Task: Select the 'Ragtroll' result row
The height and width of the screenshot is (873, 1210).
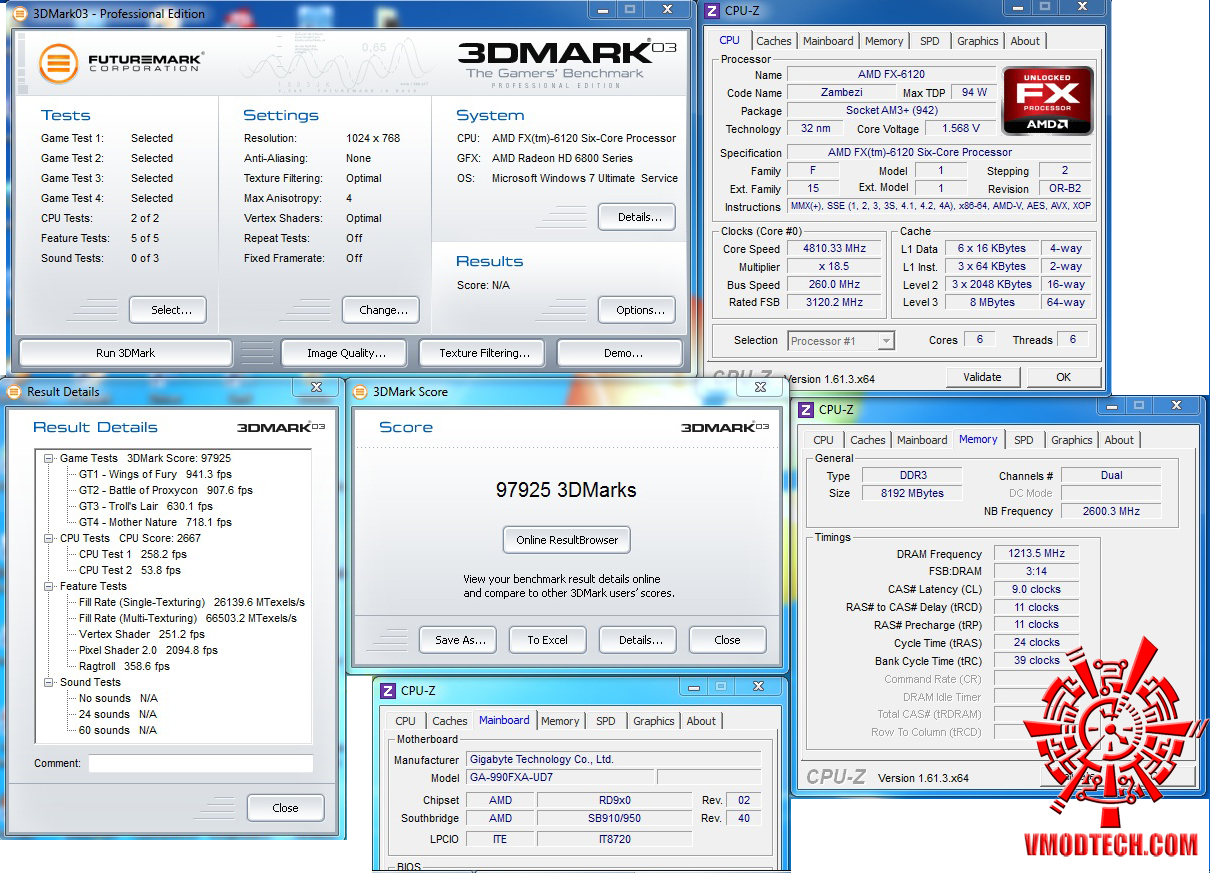Action: (124, 666)
